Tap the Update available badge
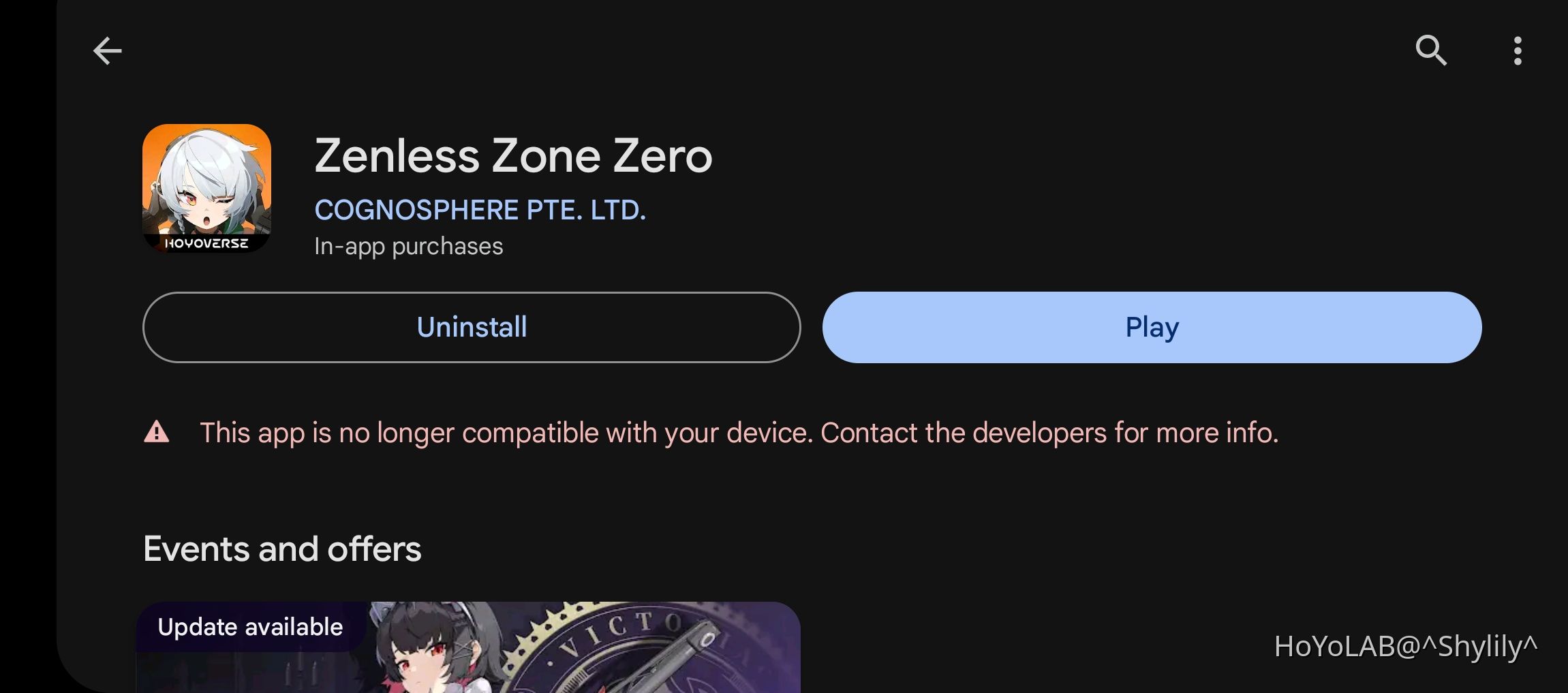 pos(250,627)
